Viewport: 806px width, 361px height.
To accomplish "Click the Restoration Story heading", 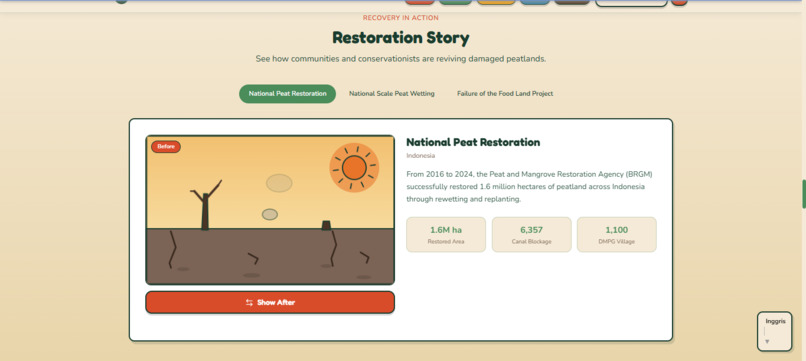I will pyautogui.click(x=400, y=38).
